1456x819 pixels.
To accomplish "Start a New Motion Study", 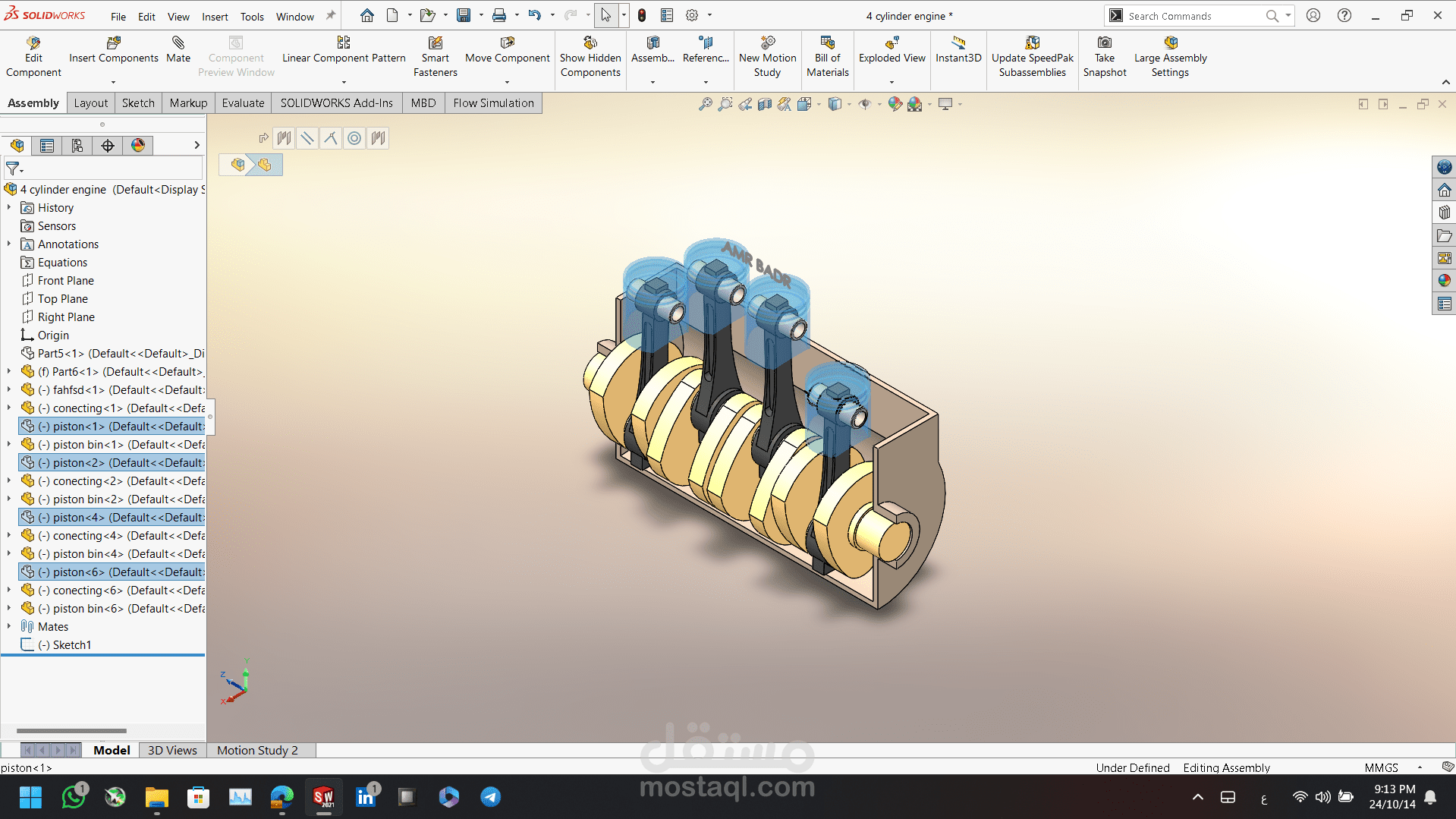I will (x=767, y=57).
